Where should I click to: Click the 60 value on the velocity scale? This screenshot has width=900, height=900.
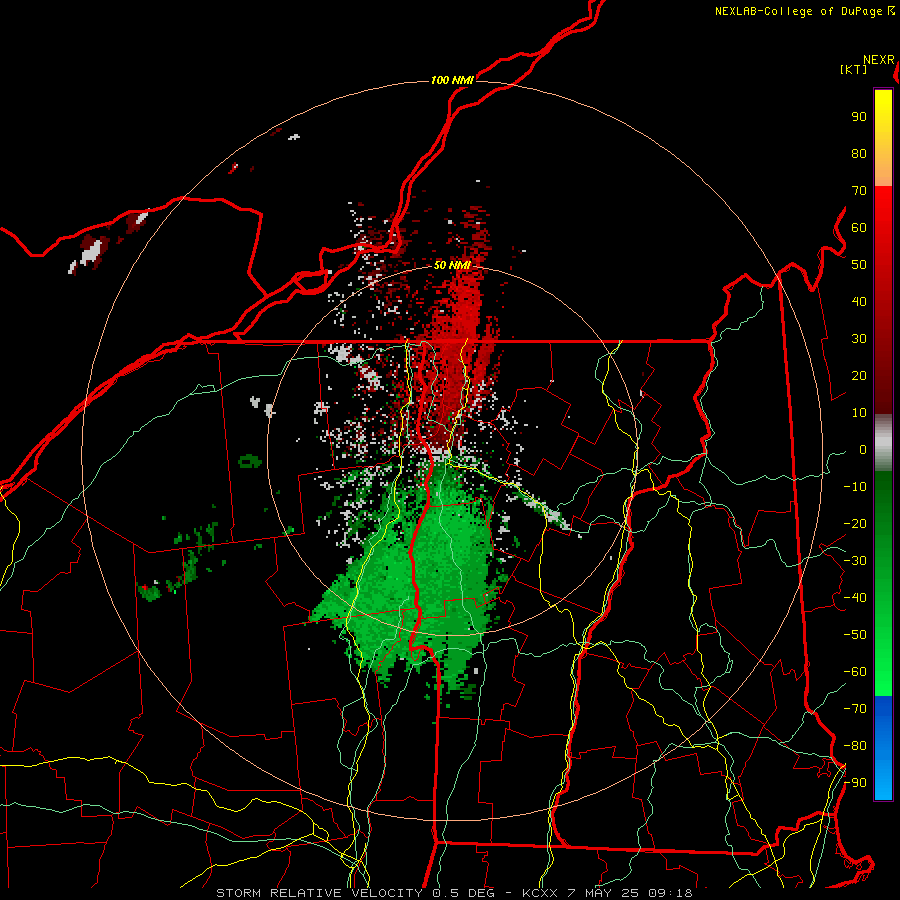tap(859, 228)
